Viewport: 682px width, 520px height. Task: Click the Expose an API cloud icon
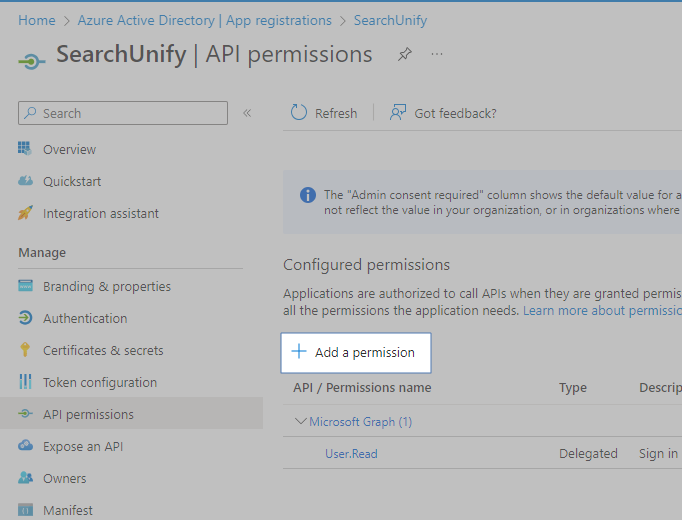click(26, 446)
